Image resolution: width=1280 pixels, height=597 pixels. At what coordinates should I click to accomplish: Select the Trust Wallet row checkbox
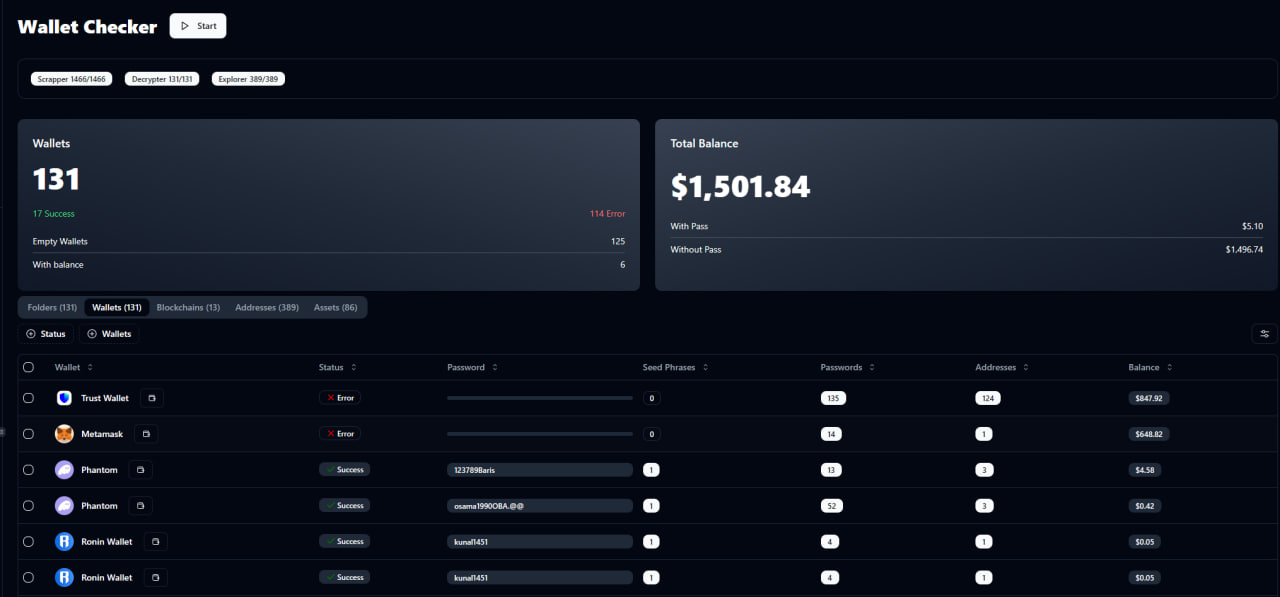[28, 398]
